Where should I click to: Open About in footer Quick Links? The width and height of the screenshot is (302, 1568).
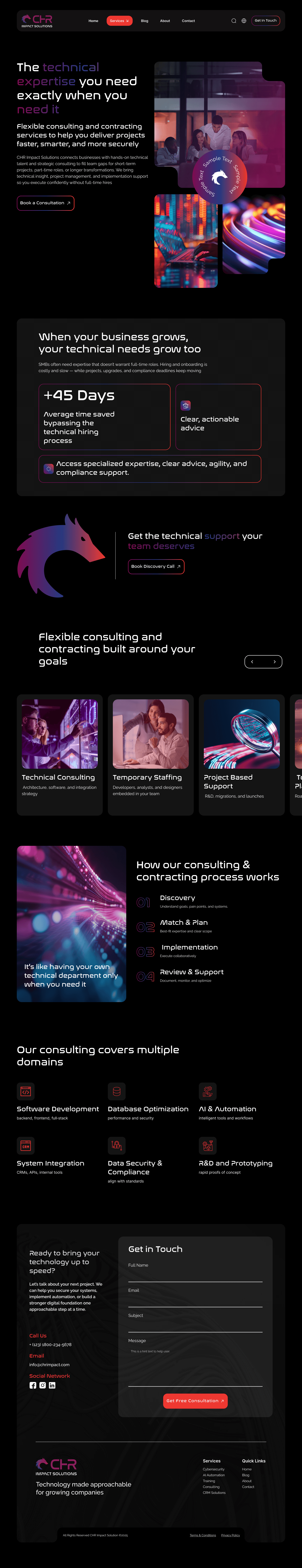point(247,1481)
